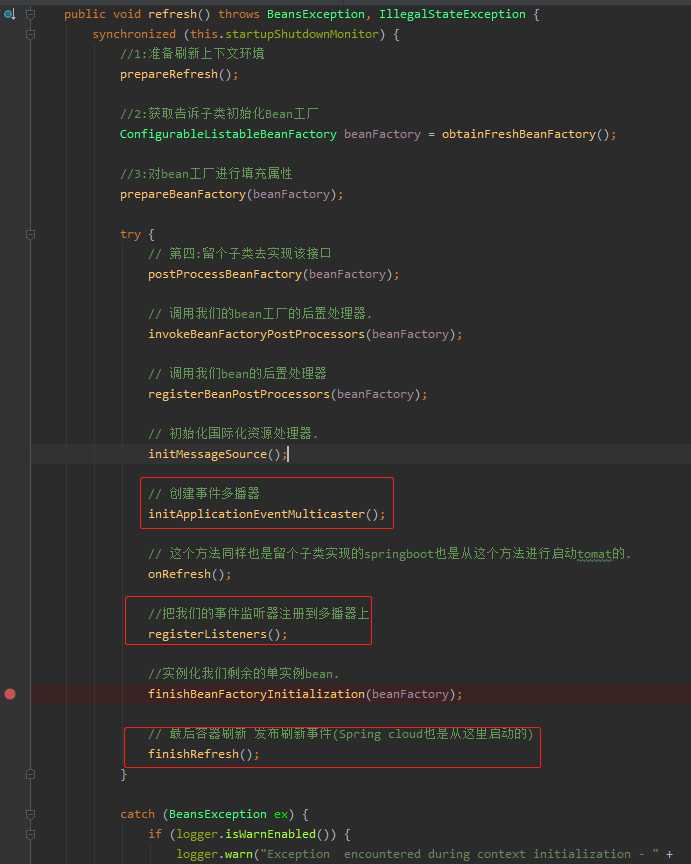Click the try block closing fold marker
Viewport: 691px width, 864px height.
pyautogui.click(x=31, y=774)
